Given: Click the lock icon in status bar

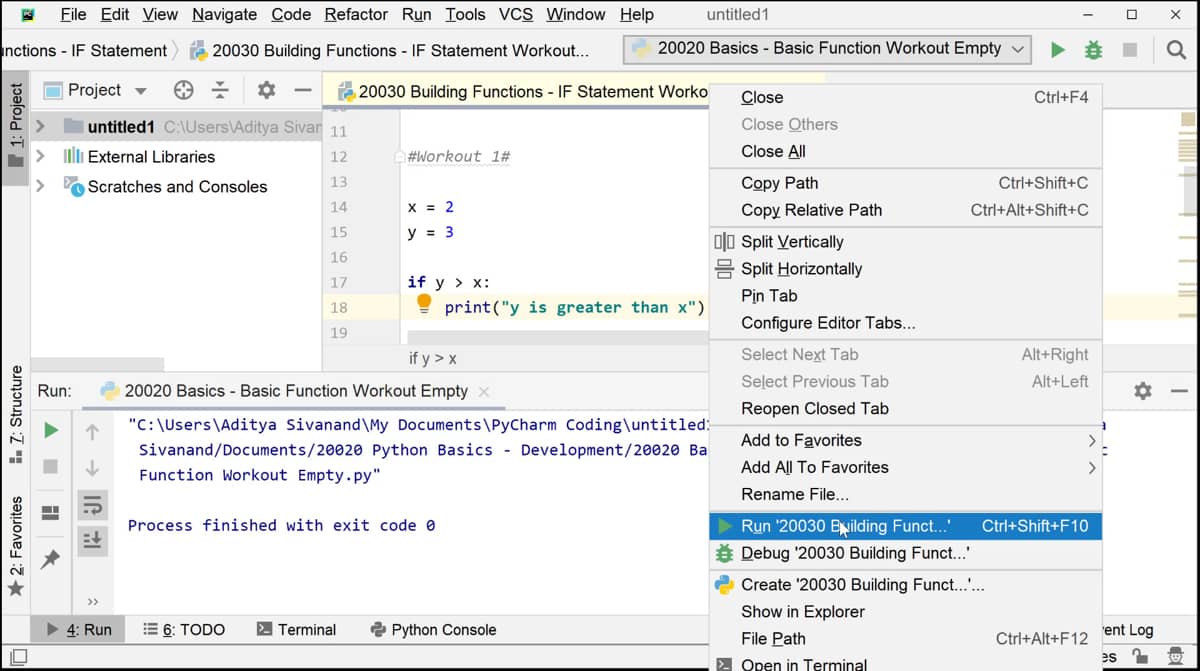Looking at the screenshot, I should pos(1140,656).
